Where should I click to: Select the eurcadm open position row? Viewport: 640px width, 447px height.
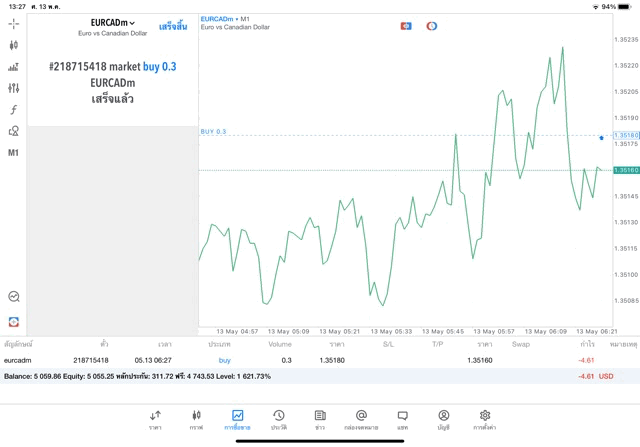pos(300,359)
